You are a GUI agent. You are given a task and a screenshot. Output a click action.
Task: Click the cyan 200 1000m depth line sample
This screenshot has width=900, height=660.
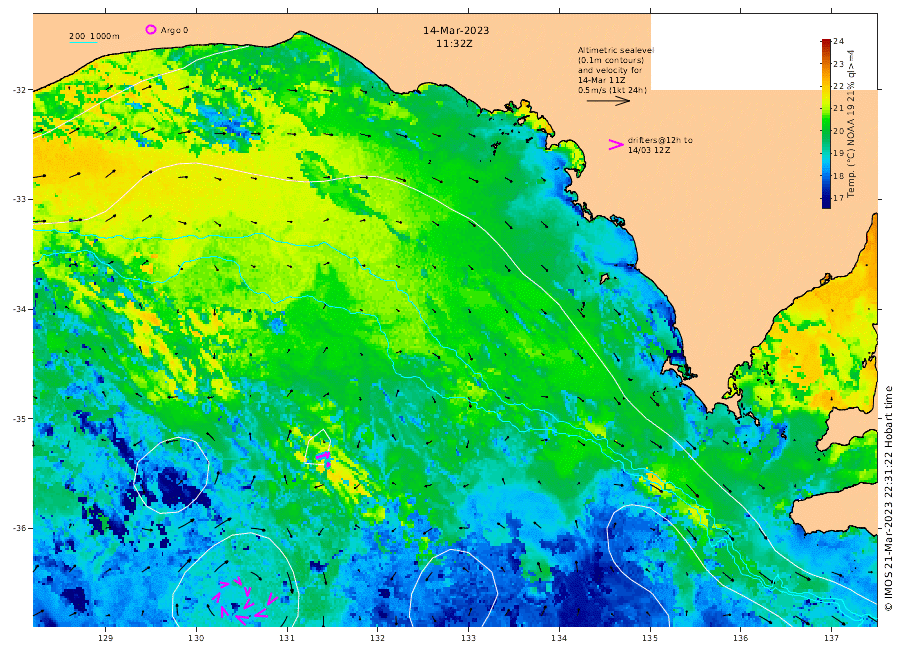click(83, 42)
